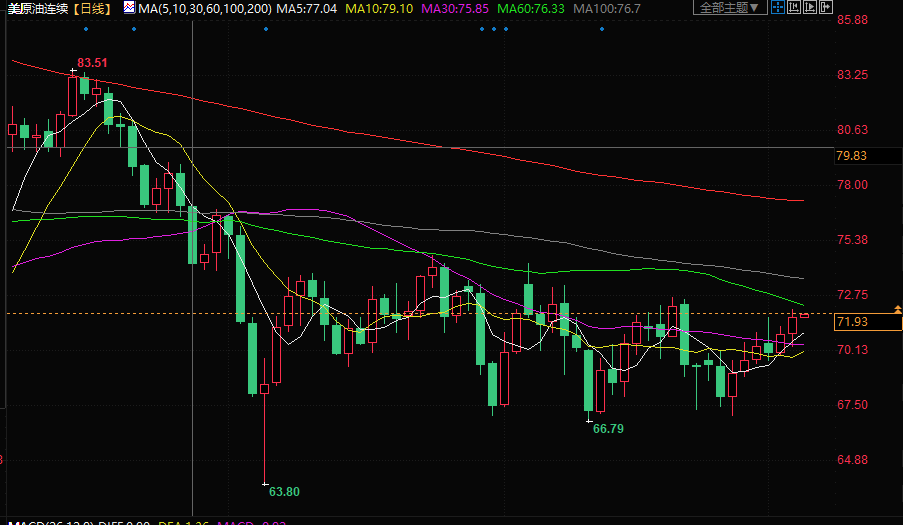
Task: Click the 83.51 high price marker
Action: (92, 62)
